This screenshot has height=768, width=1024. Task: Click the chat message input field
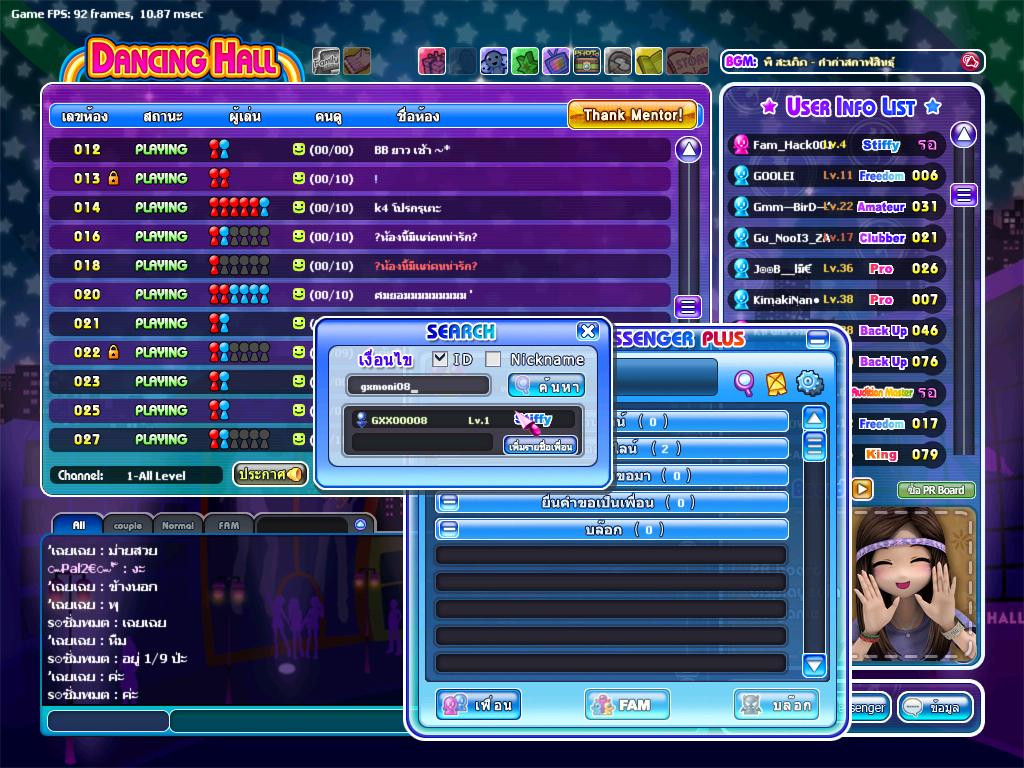(287, 720)
